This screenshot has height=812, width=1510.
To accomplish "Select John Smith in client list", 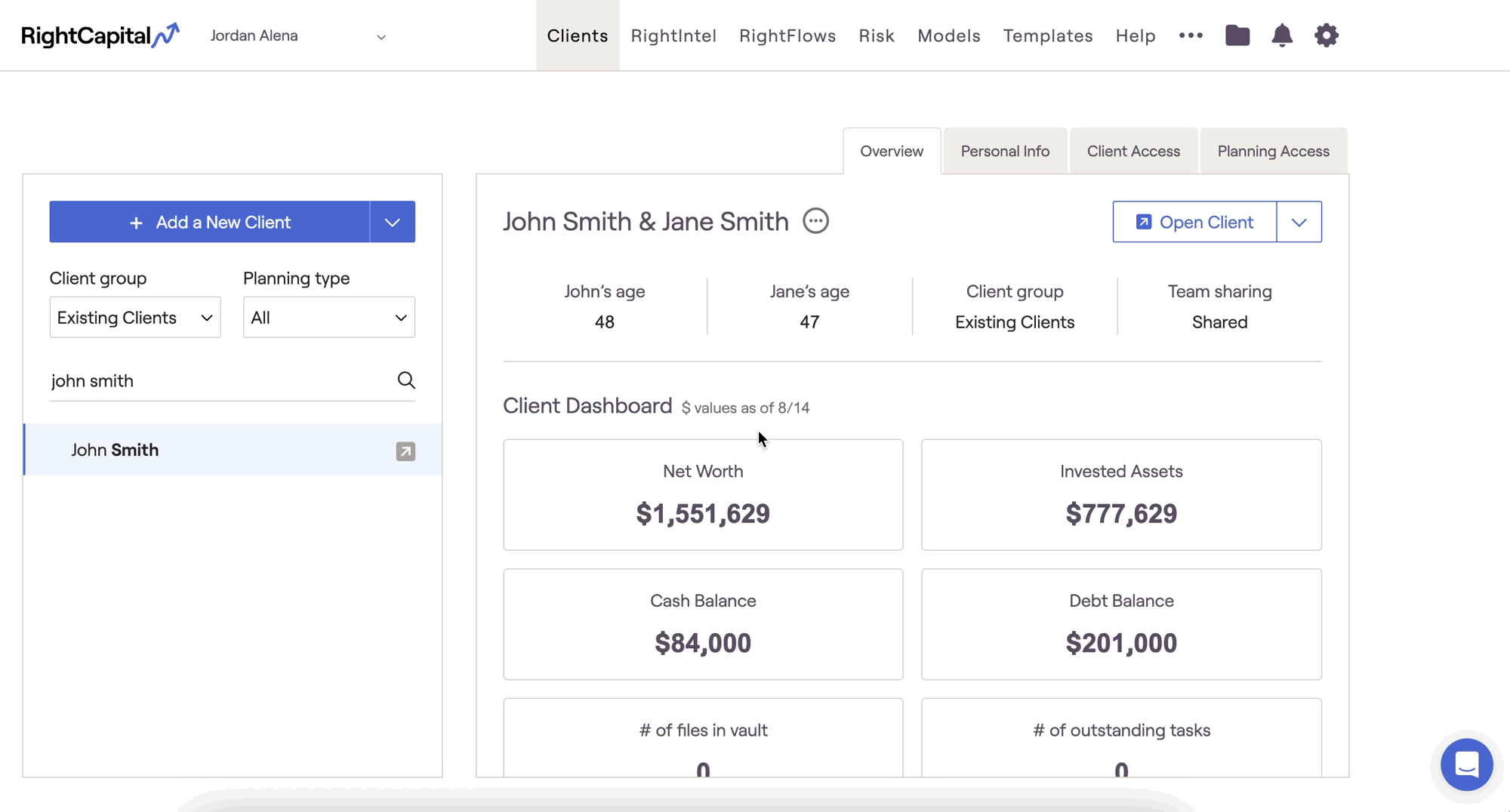I will (x=233, y=450).
